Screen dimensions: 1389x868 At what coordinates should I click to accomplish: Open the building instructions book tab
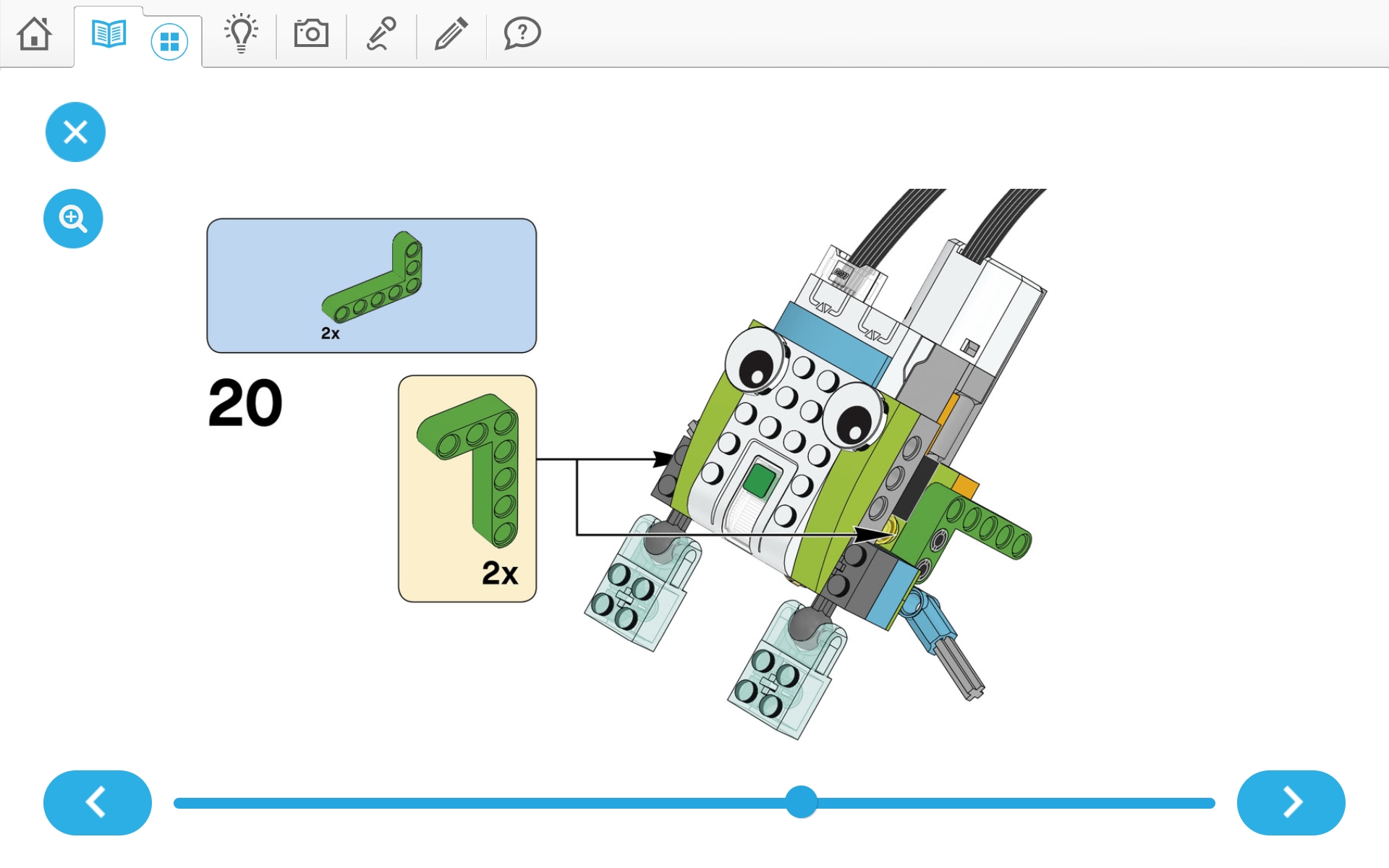pos(109,34)
